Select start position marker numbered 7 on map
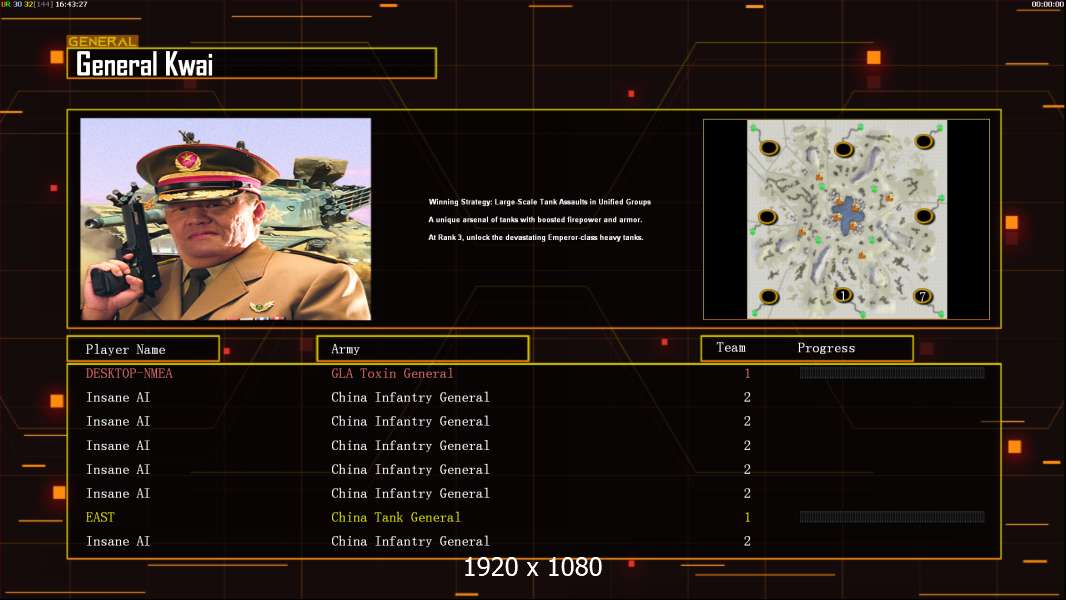Screen dimensions: 1066x600 (x=923, y=296)
